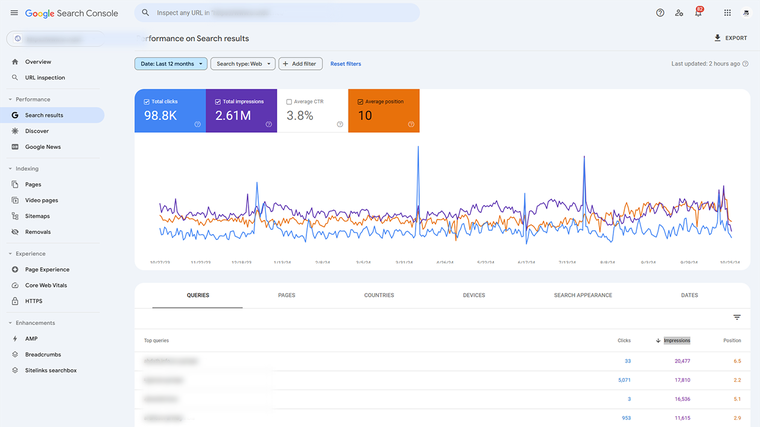
Task: Switch to the Countries tab
Action: tap(379, 295)
